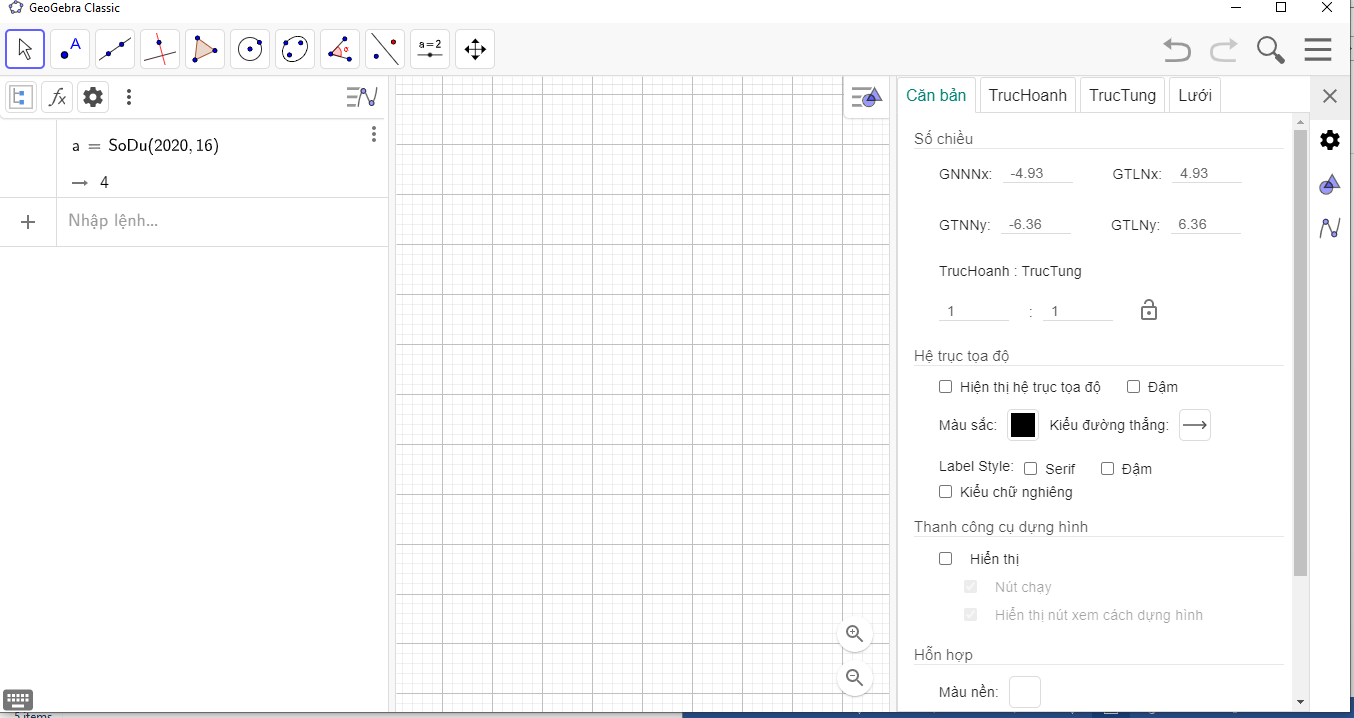Select the Line tool
Viewport: 1354px width, 718px height.
(115, 49)
